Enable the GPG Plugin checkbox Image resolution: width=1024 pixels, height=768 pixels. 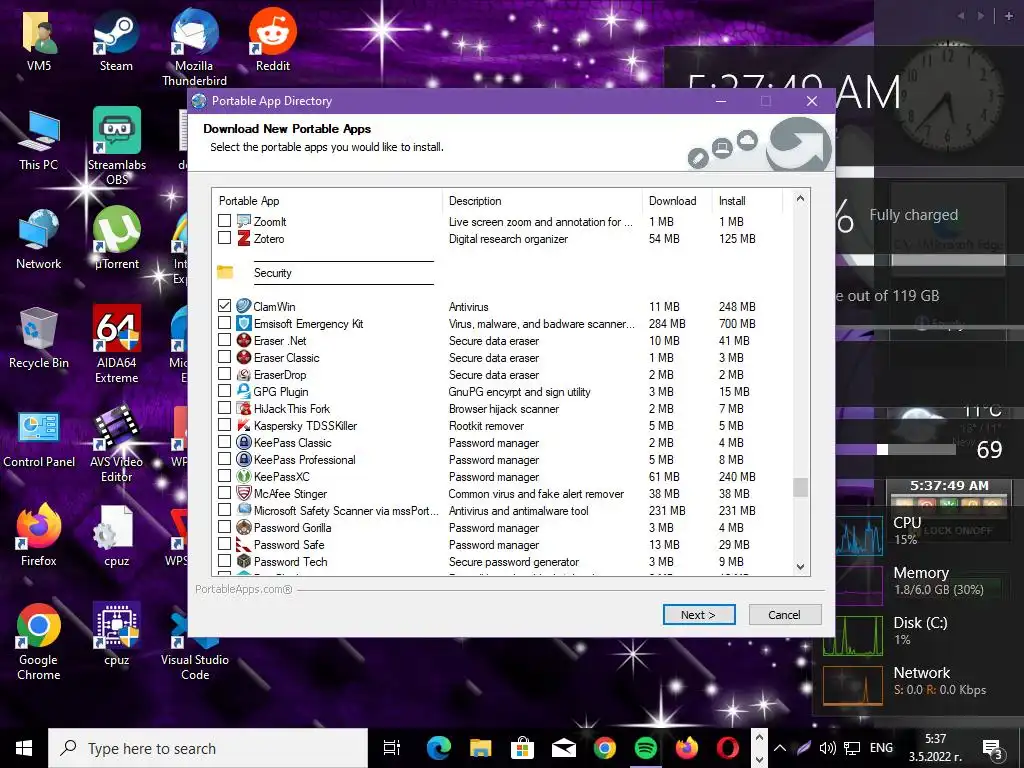(x=225, y=391)
